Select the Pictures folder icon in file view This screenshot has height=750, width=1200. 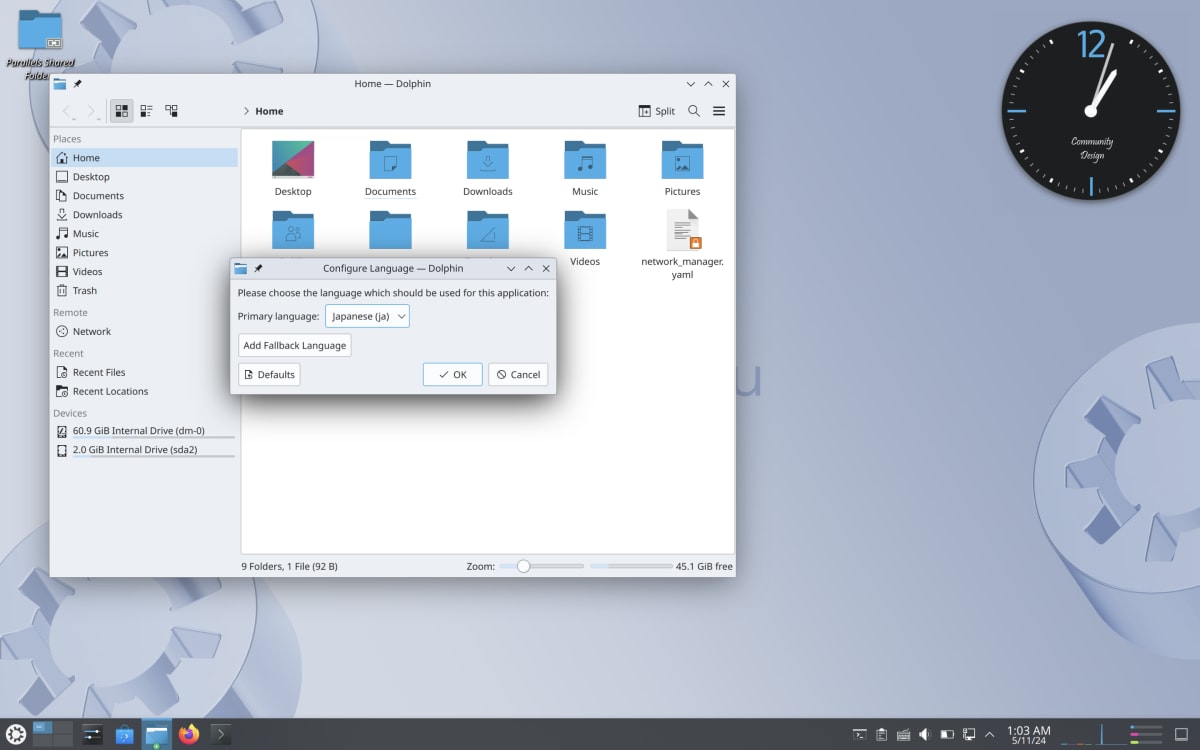[682, 160]
